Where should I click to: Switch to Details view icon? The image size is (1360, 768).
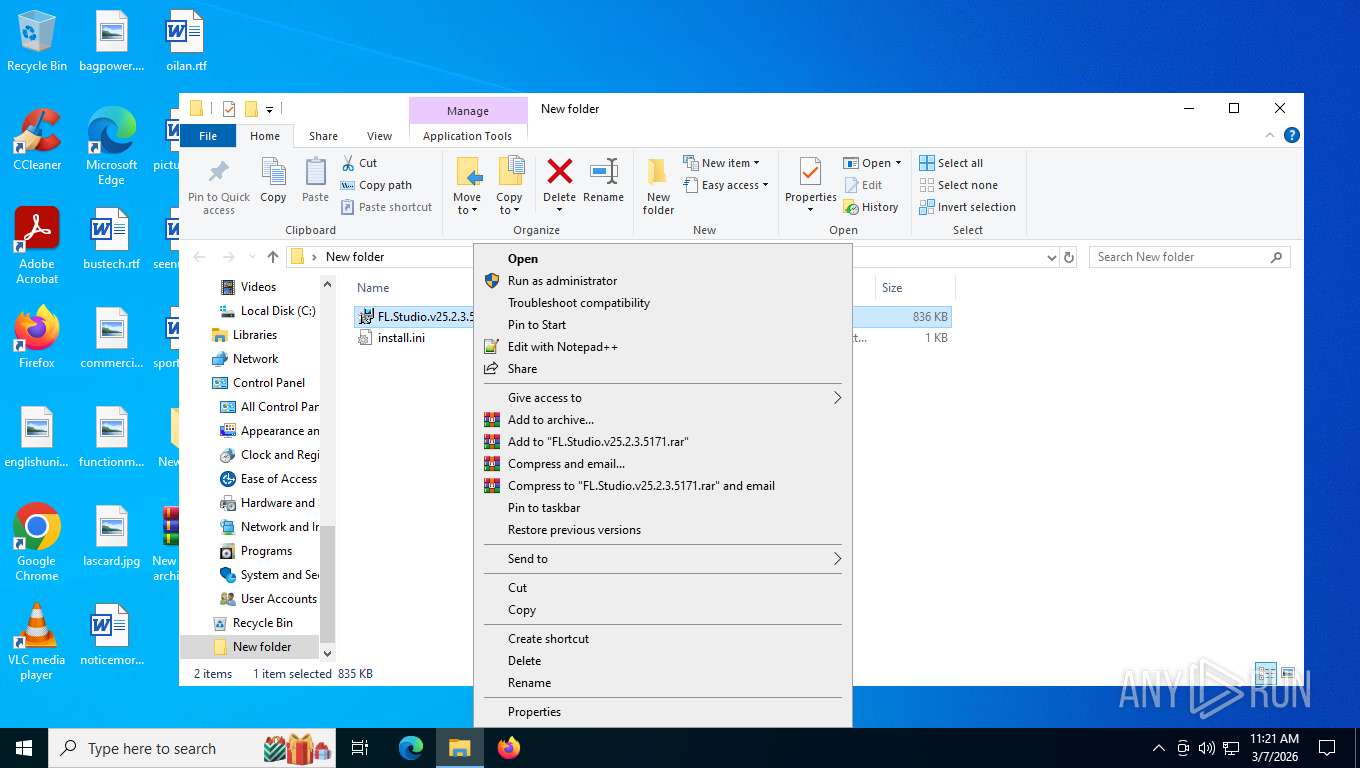point(1266,674)
